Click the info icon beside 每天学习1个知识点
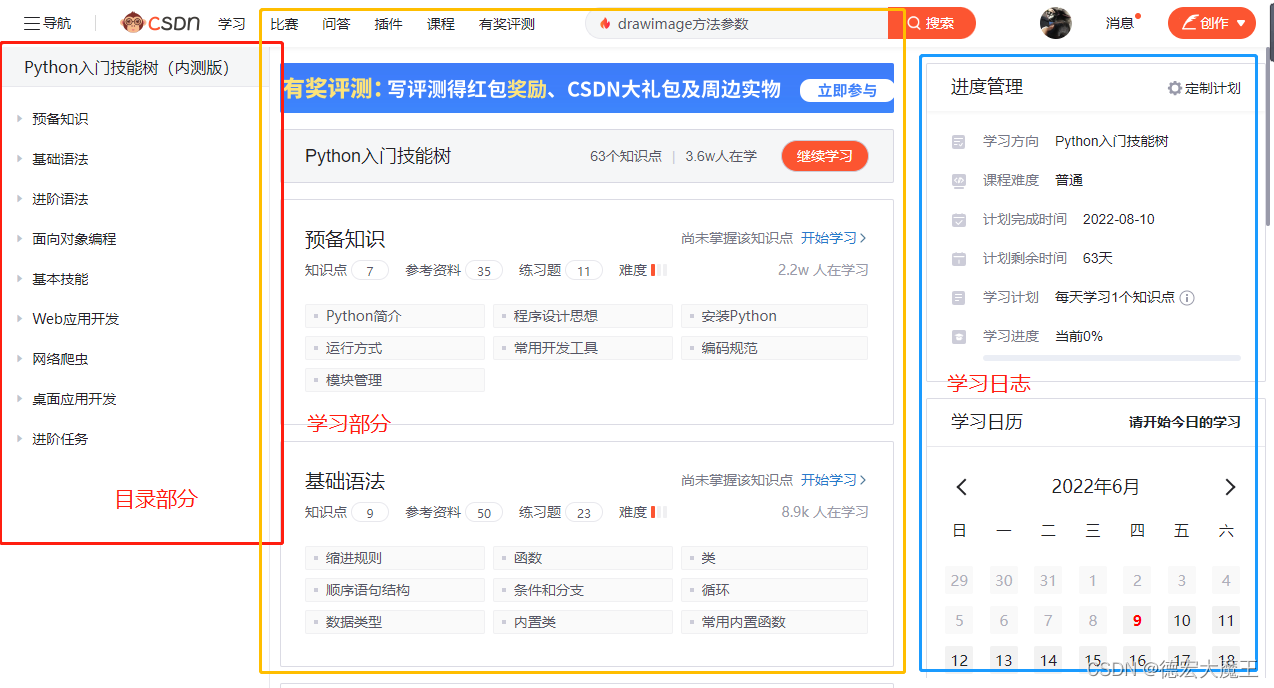This screenshot has height=688, width=1274. [x=1187, y=298]
